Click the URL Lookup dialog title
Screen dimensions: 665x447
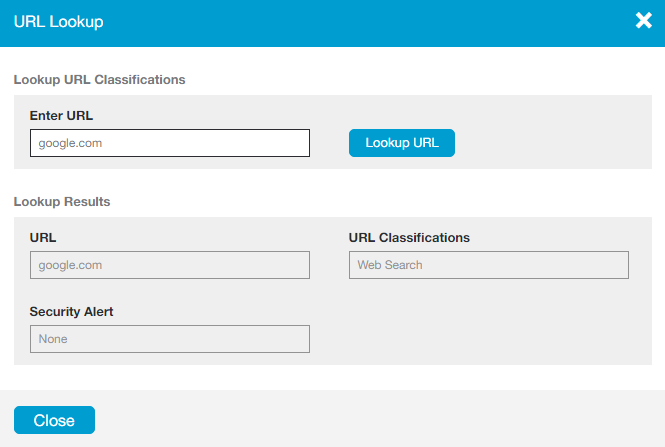[58, 21]
